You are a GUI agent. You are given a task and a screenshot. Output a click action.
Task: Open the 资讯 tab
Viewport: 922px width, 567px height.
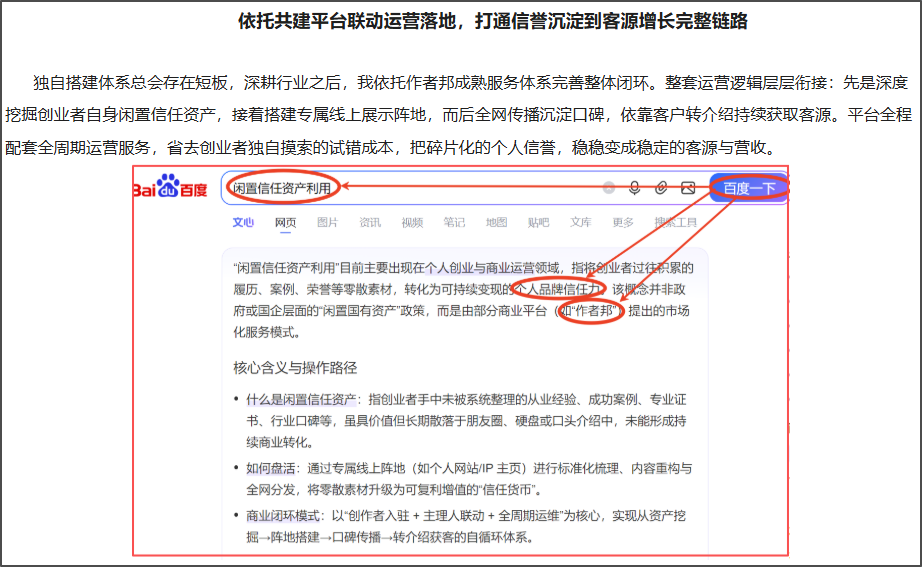(x=370, y=222)
